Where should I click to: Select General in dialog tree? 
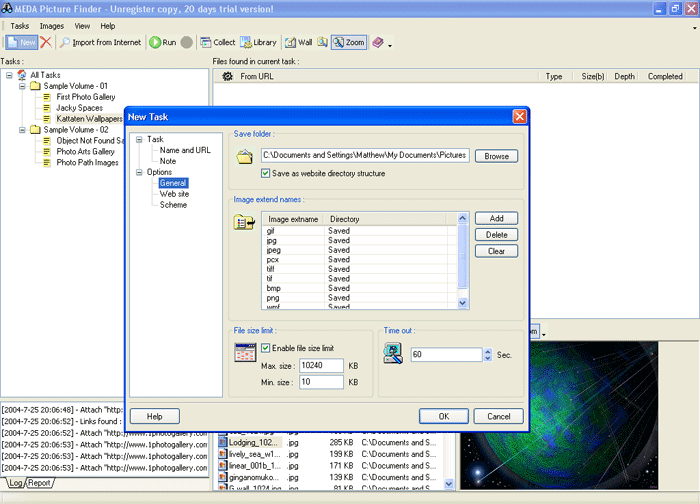tap(173, 183)
